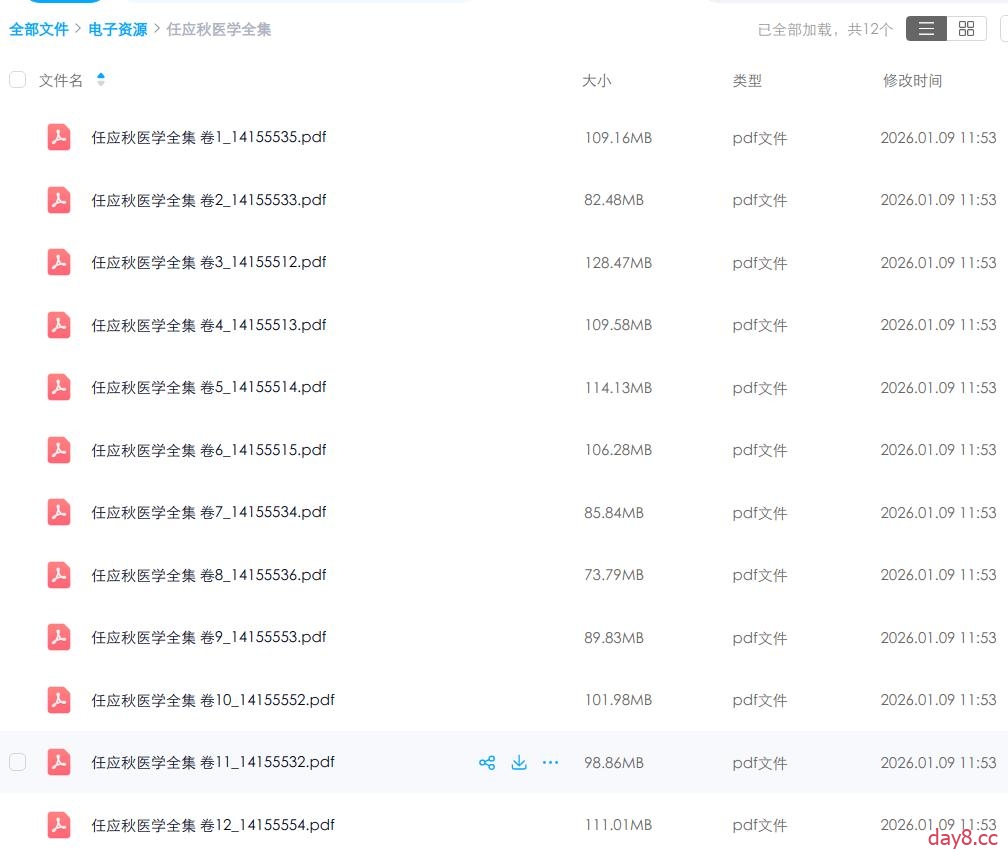Switch to grid view layout

coord(966,29)
